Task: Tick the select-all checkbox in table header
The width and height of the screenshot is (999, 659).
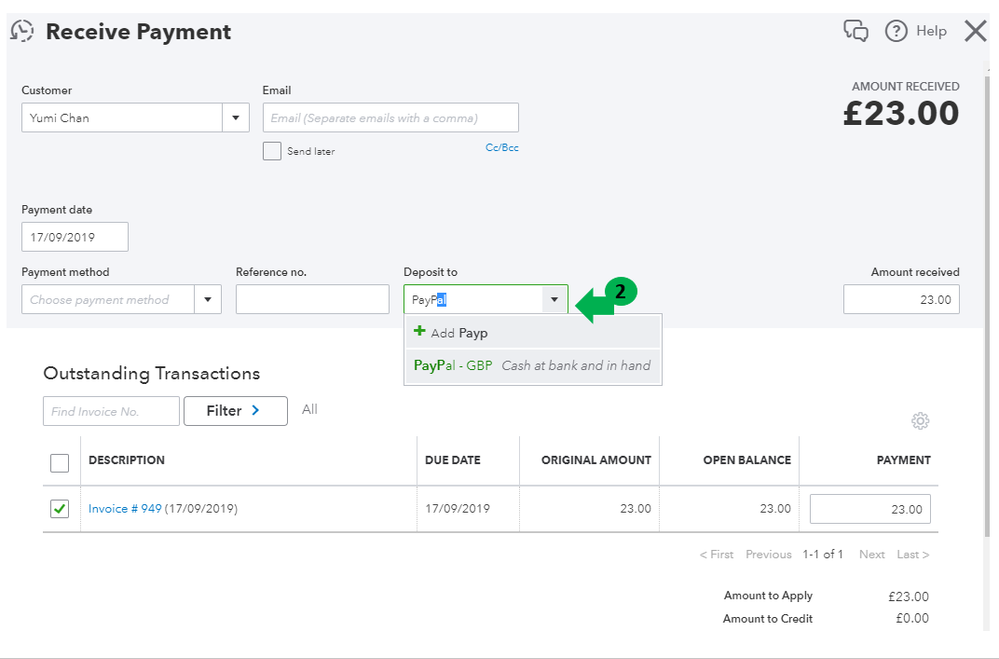Action: coord(60,462)
